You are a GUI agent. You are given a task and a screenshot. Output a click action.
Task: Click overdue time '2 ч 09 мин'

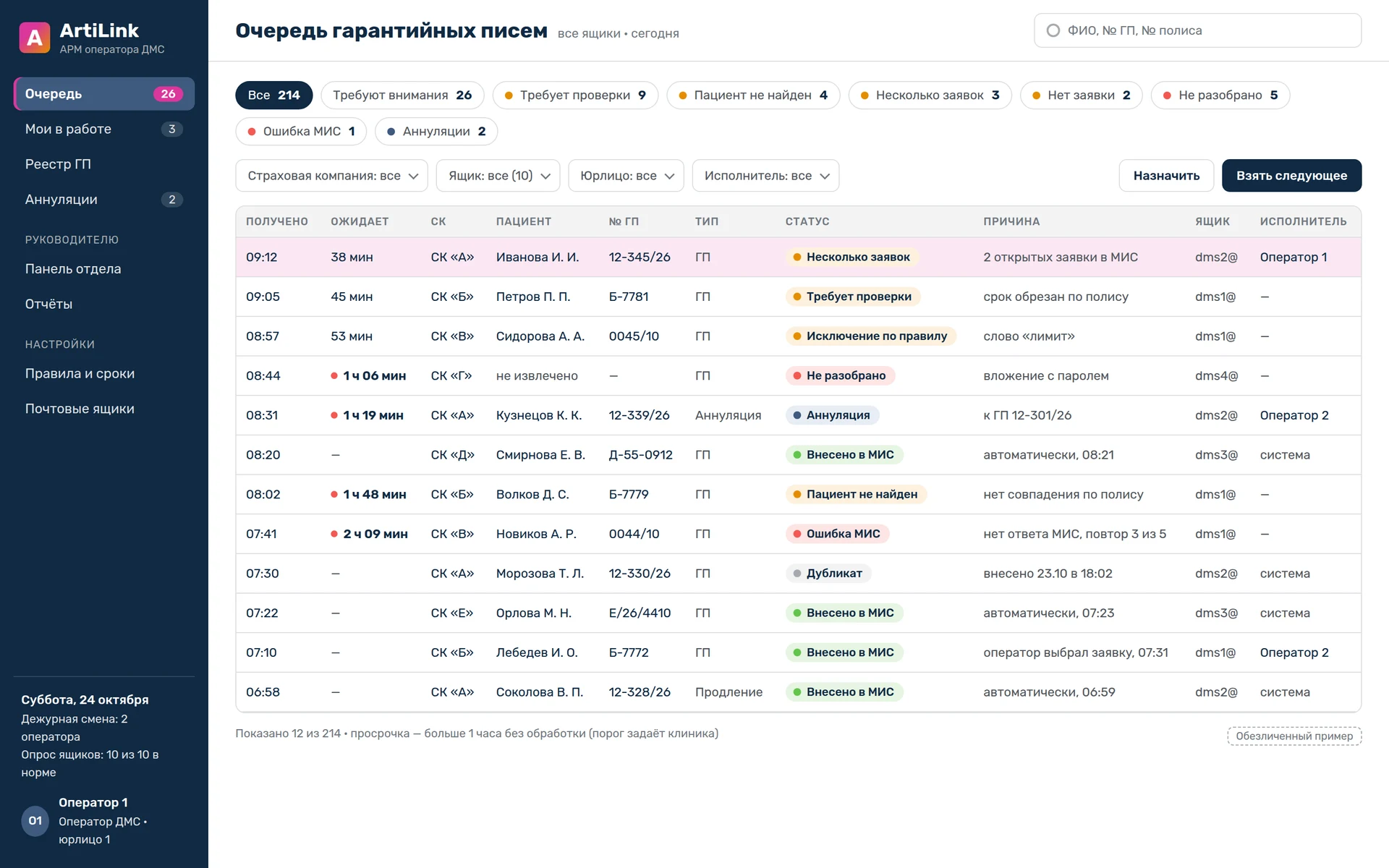click(x=370, y=534)
